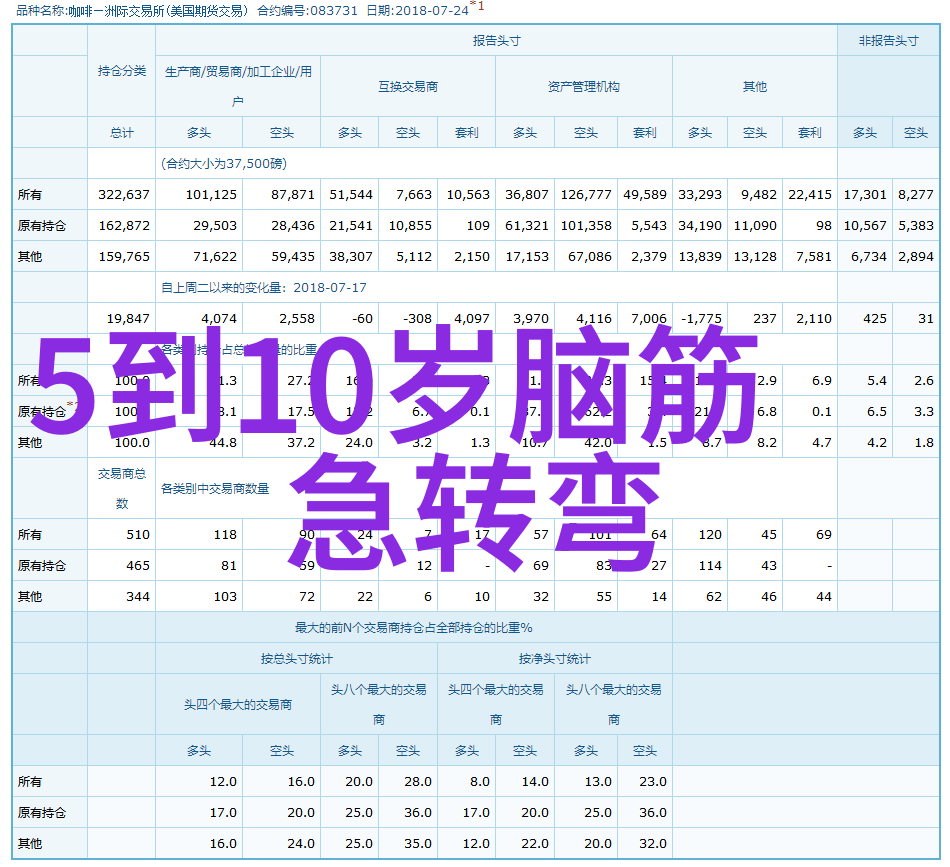Click the 交易商总数 header cell

(x=121, y=488)
